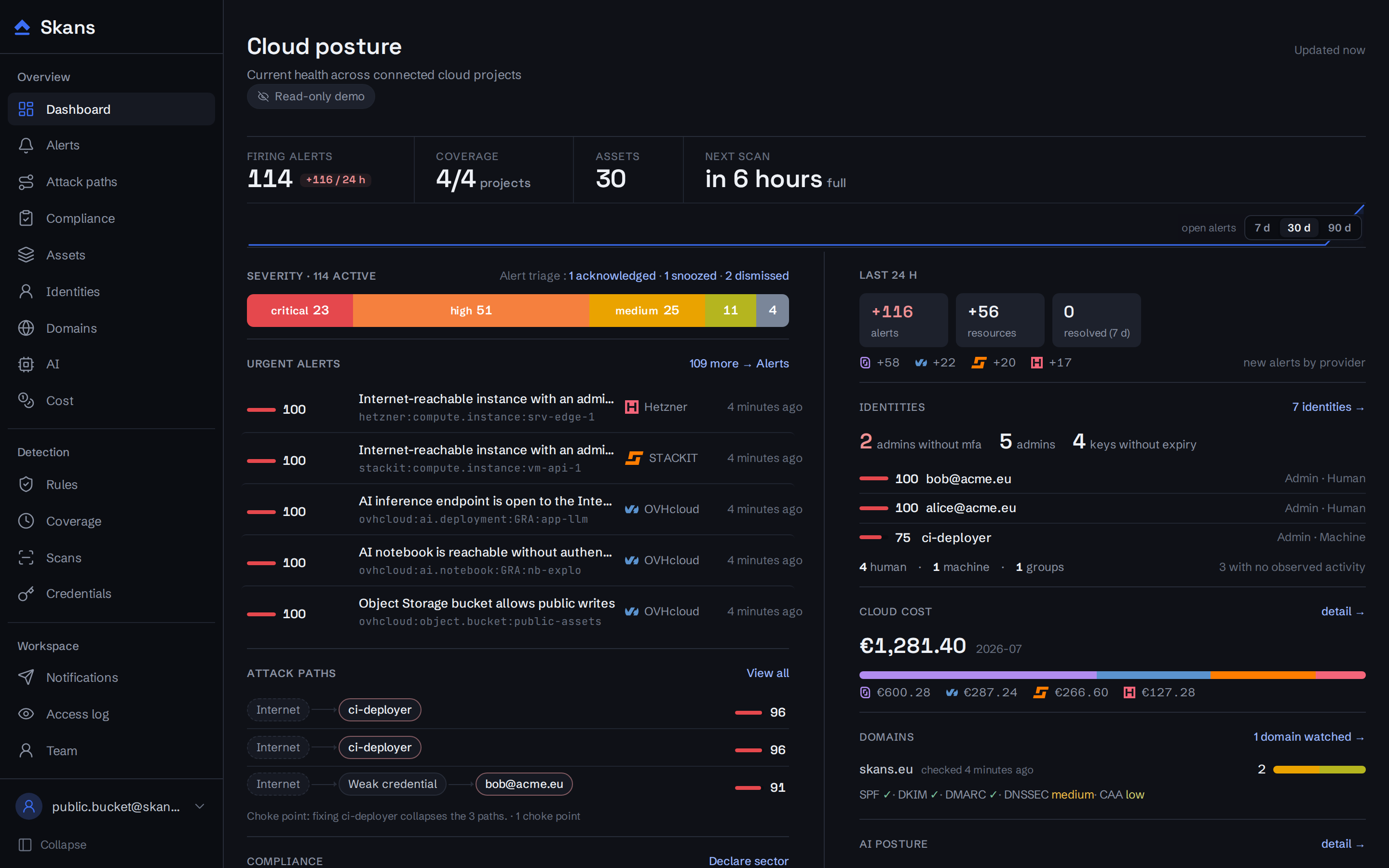The image size is (1389, 868).
Task: Open Access log in the sidebar
Action: click(111, 714)
